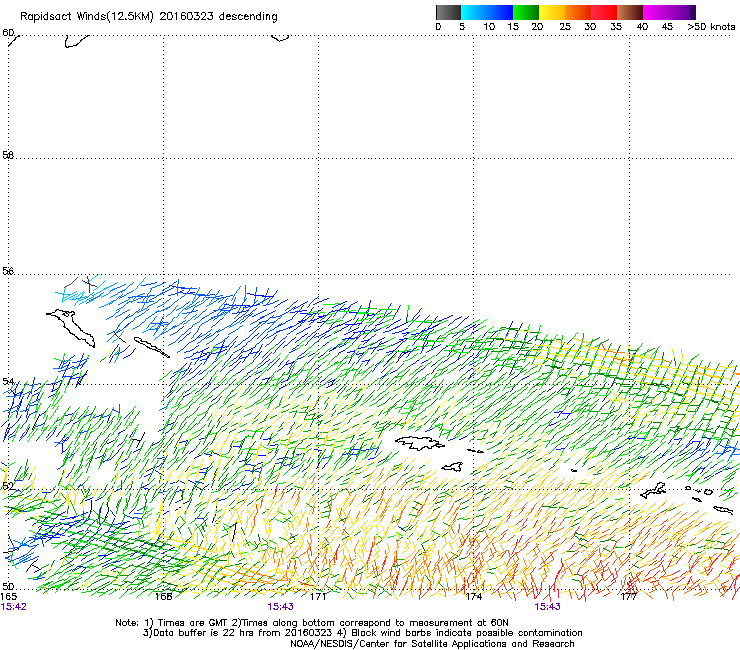Click the 'Data buffer is 22 hrs' note line
740x650 pixels.
click(362, 633)
